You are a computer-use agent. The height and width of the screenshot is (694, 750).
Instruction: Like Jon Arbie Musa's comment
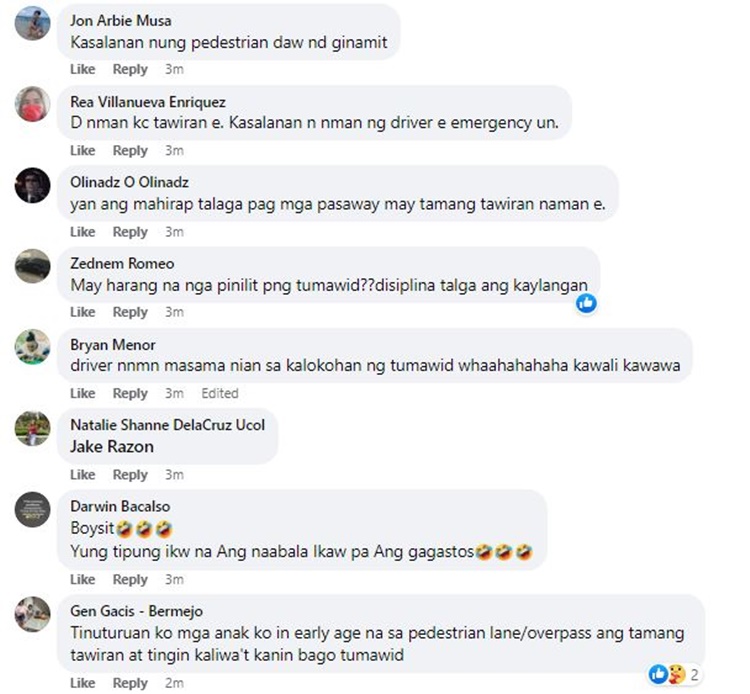[82, 69]
